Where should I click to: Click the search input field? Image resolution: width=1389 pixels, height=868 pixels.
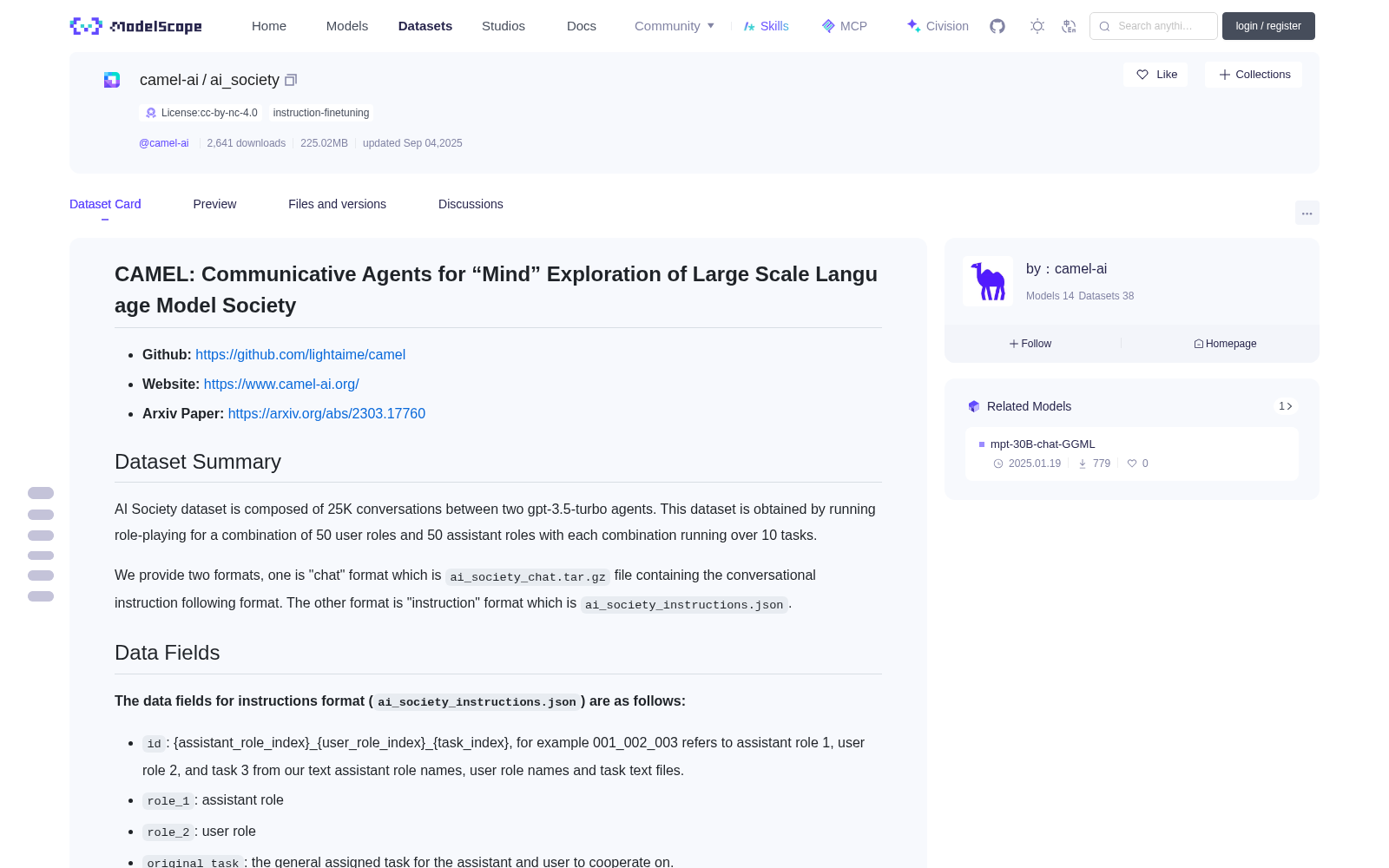[1154, 26]
